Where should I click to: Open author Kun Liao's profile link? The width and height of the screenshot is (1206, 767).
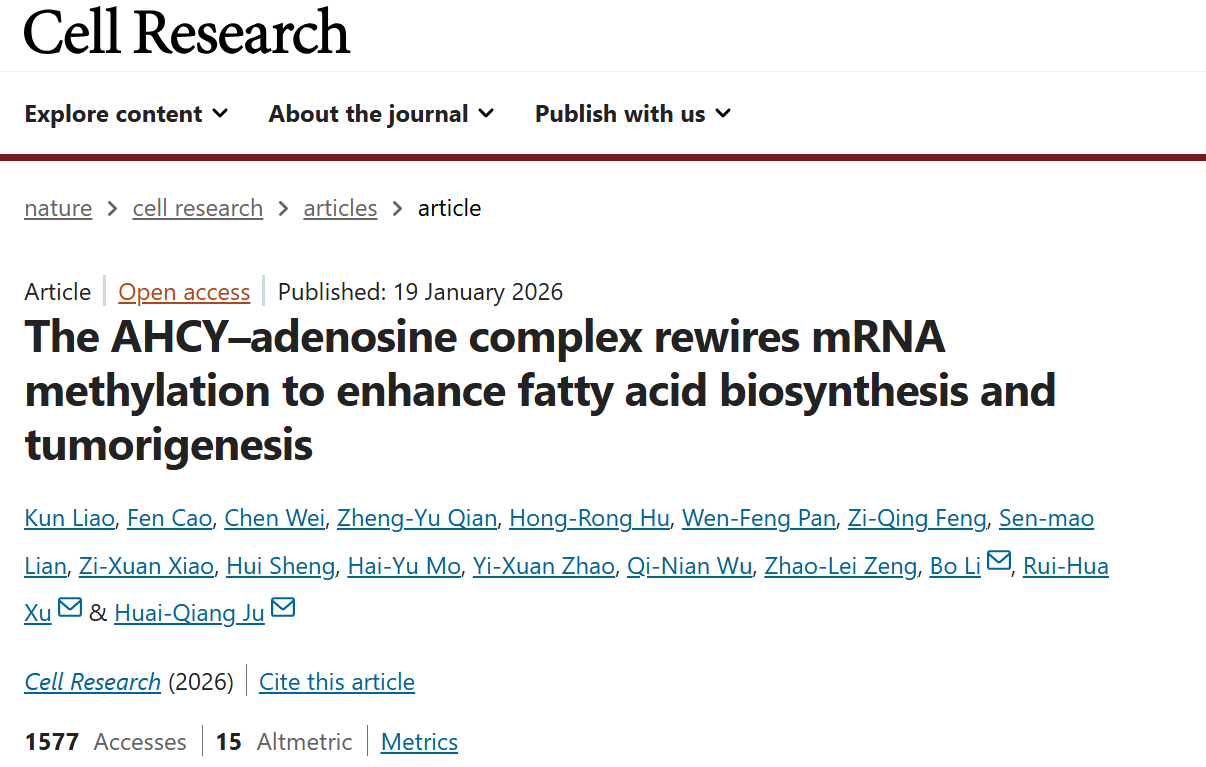click(x=70, y=518)
